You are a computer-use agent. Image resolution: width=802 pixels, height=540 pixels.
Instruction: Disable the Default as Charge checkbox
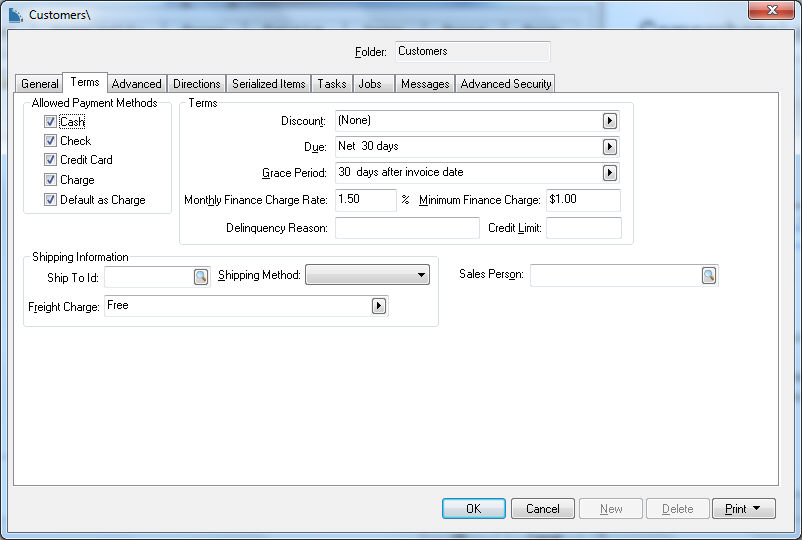[x=50, y=200]
